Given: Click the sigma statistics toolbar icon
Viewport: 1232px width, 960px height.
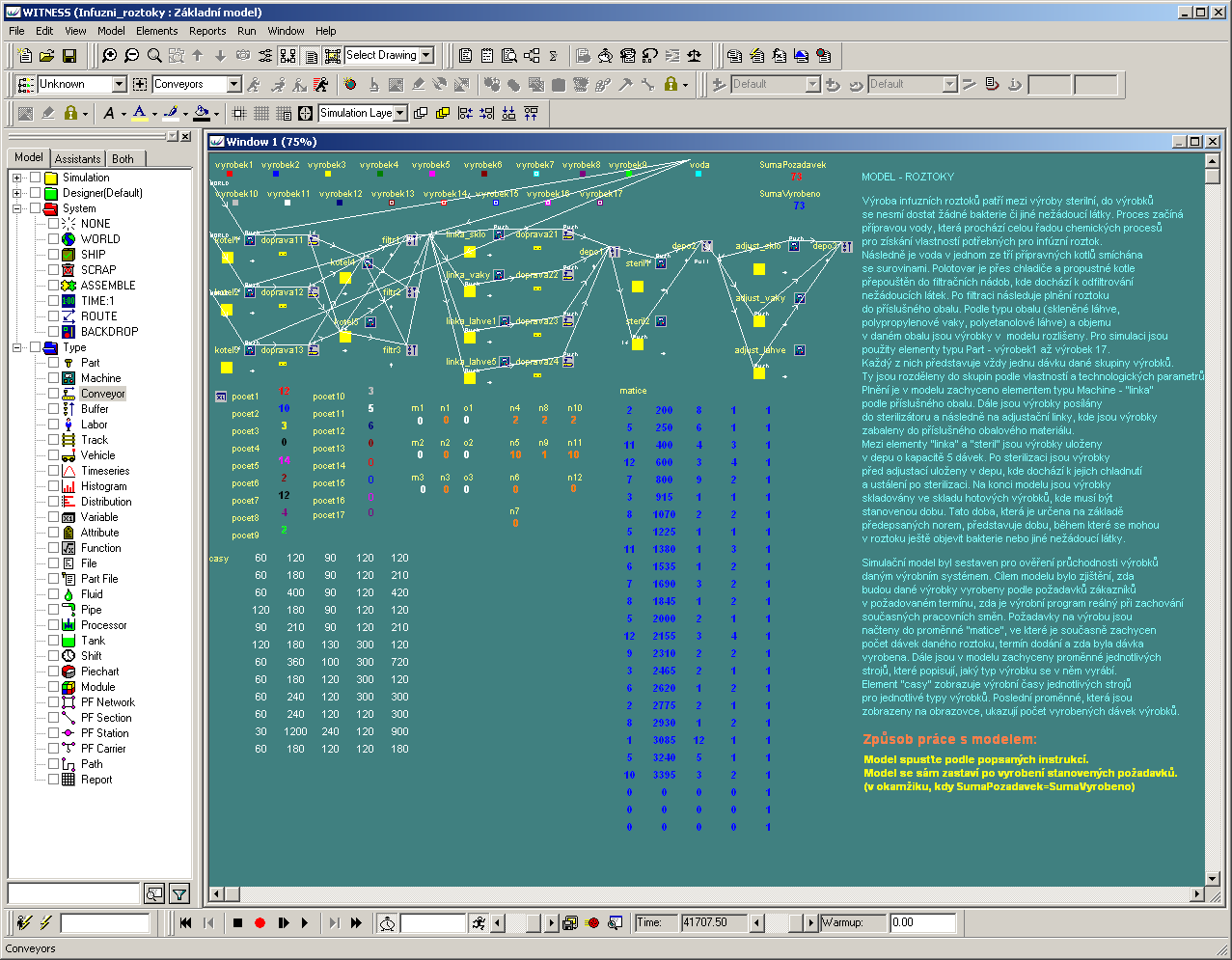Looking at the screenshot, I should [554, 56].
